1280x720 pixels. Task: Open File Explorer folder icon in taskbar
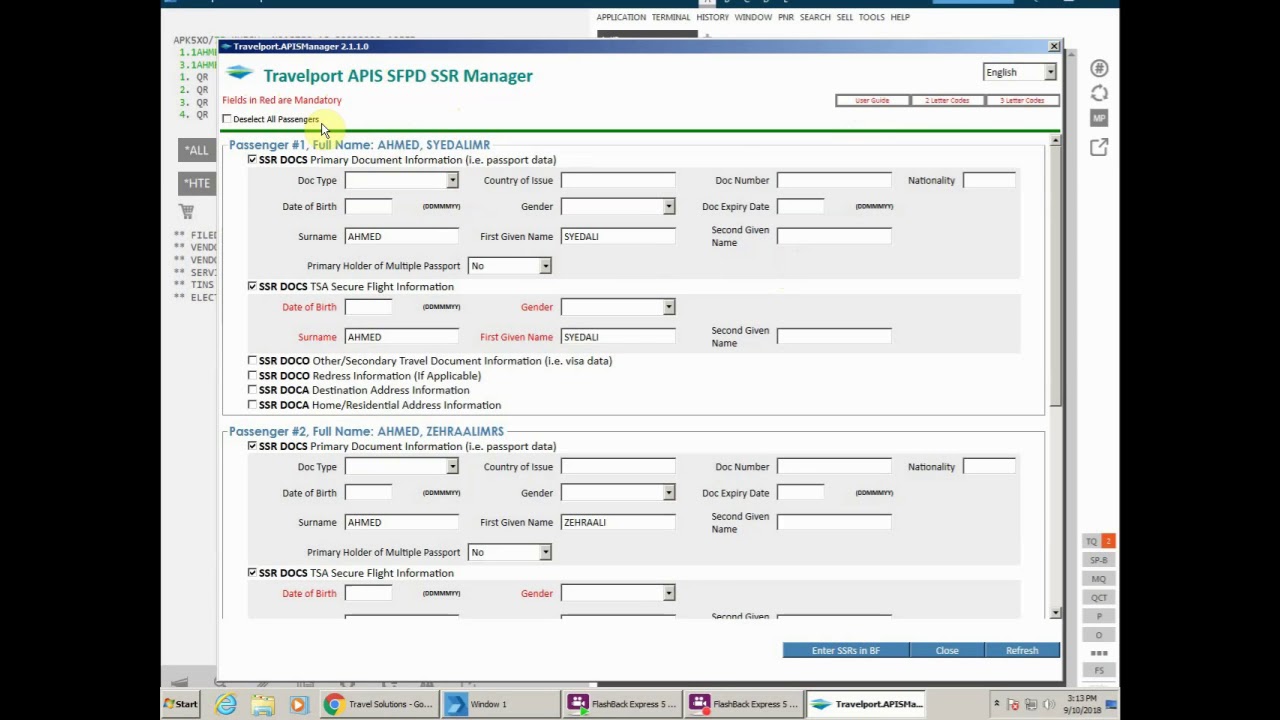pos(262,704)
